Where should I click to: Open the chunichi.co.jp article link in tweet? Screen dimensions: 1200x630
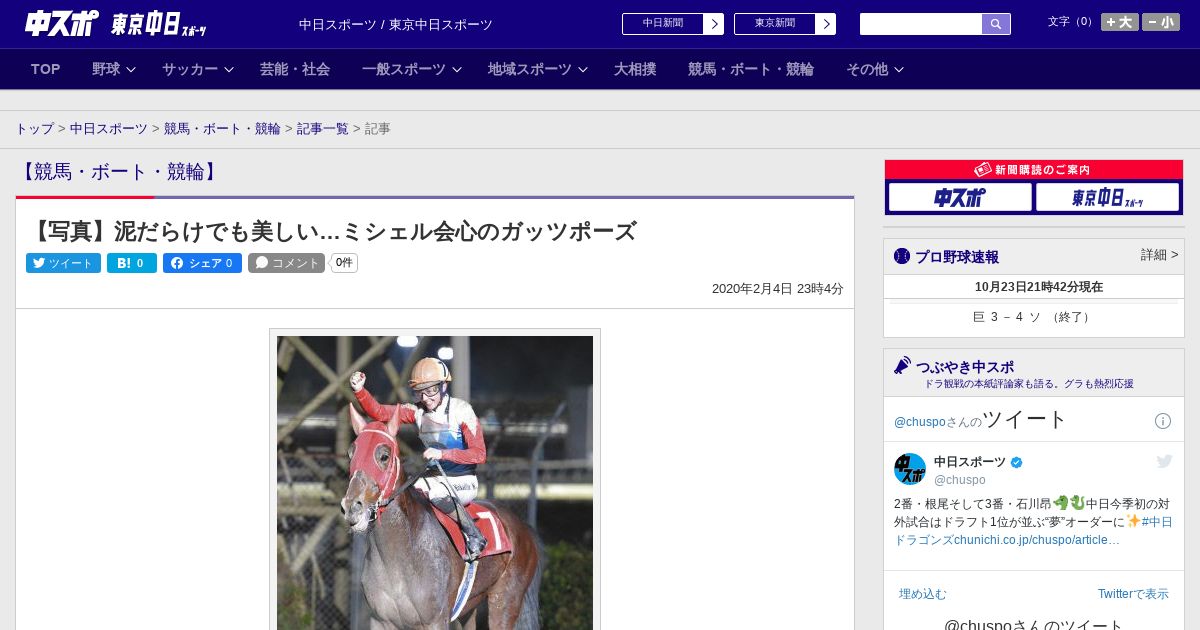pyautogui.click(x=1037, y=540)
